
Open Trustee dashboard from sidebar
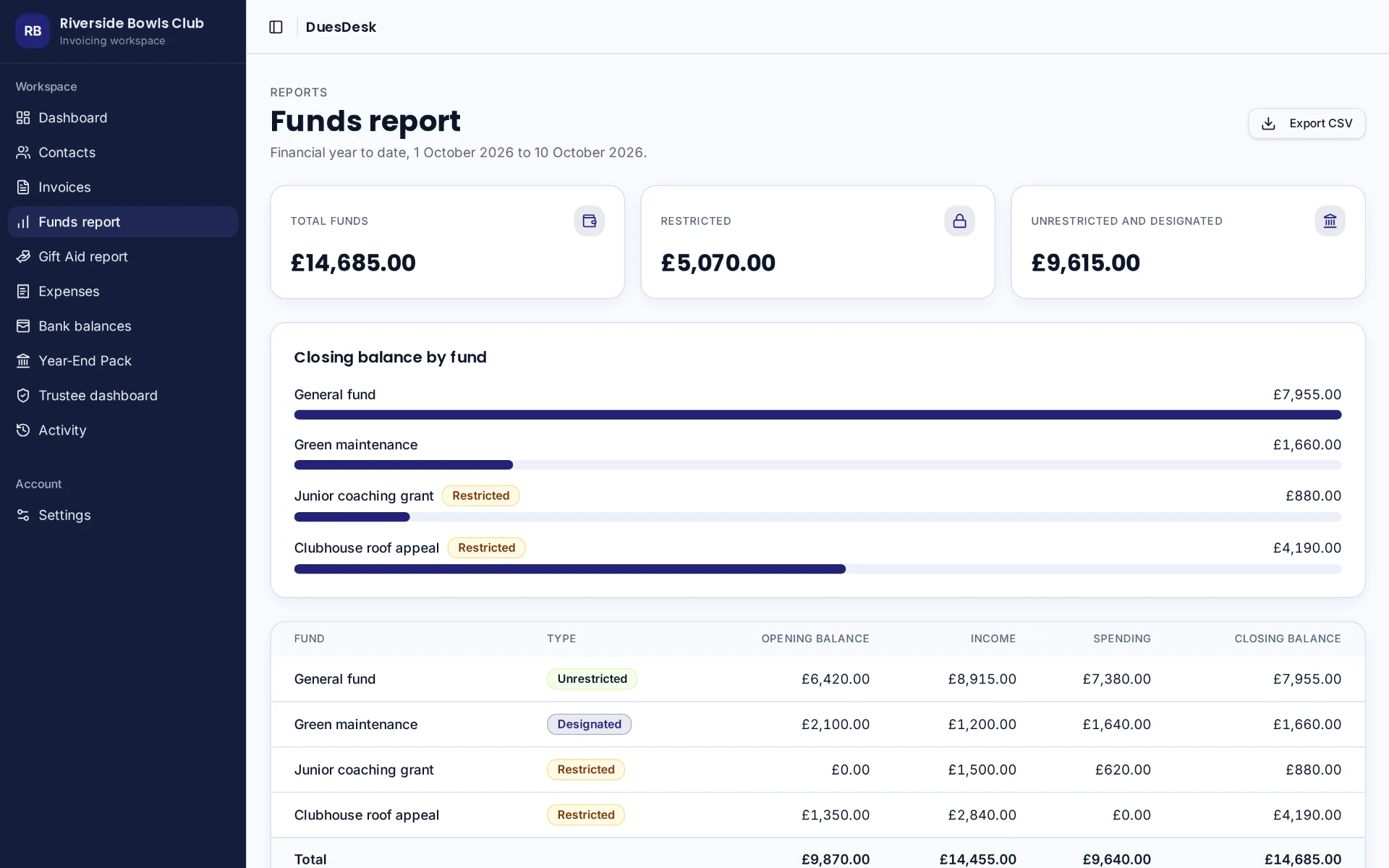click(x=123, y=396)
